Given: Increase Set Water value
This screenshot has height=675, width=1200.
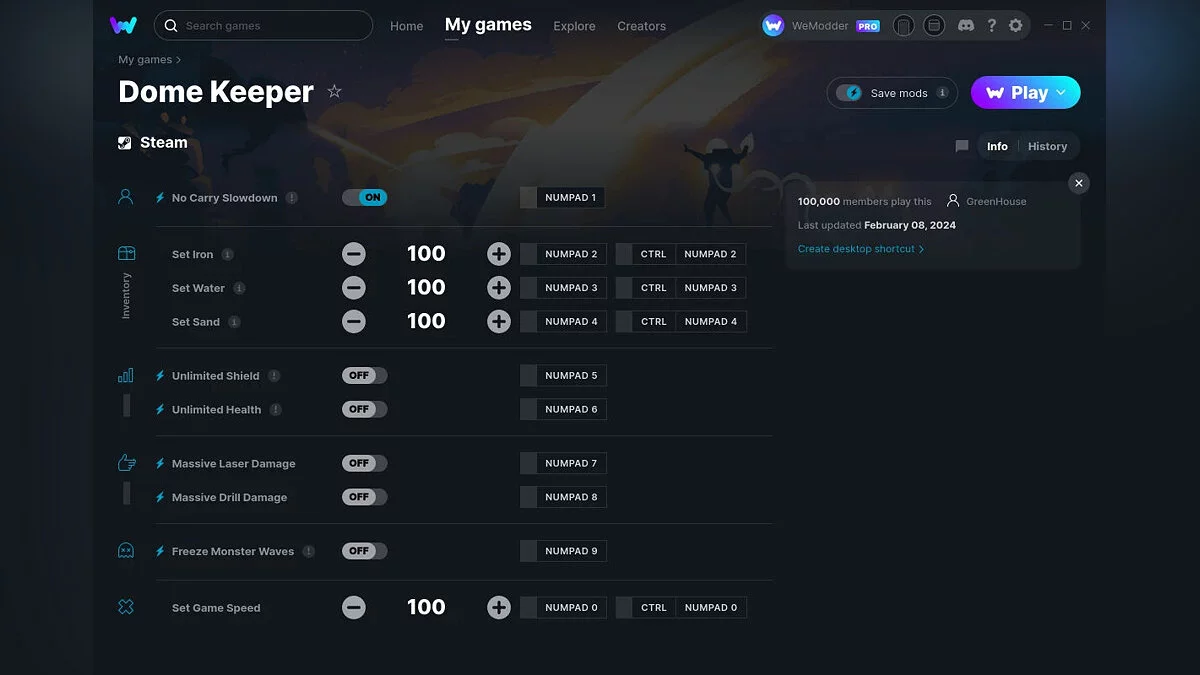Looking at the screenshot, I should coord(499,288).
